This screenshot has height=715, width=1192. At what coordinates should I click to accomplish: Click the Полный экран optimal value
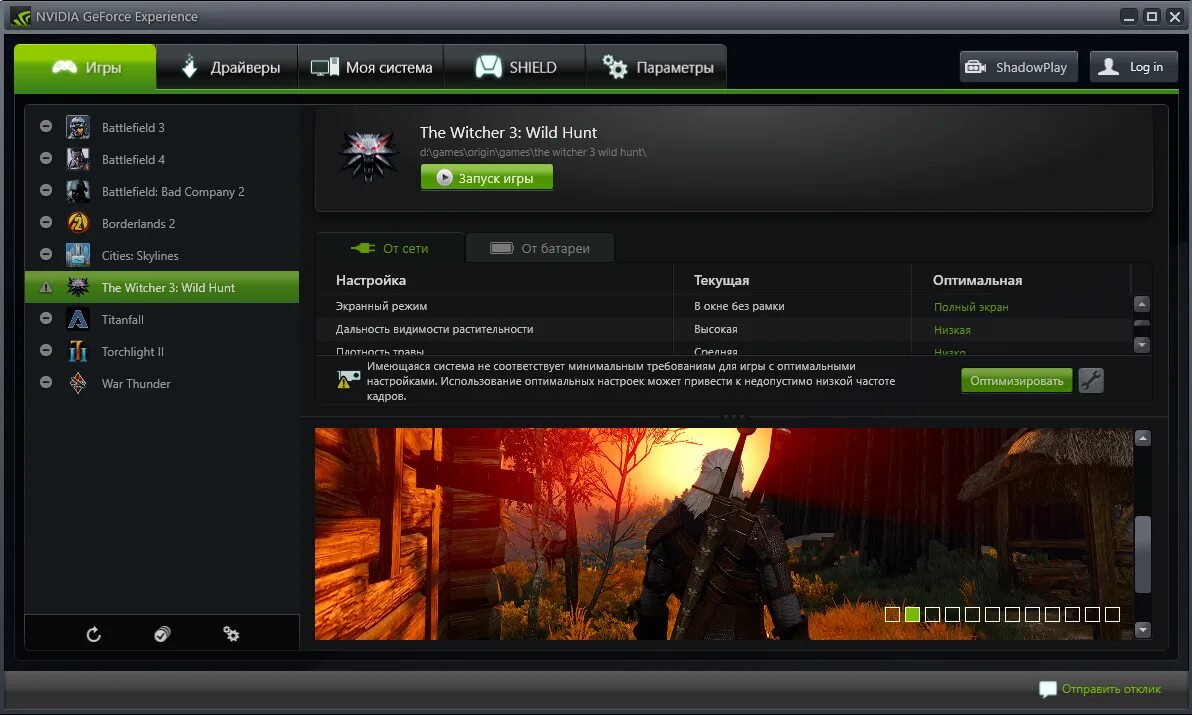tap(971, 307)
